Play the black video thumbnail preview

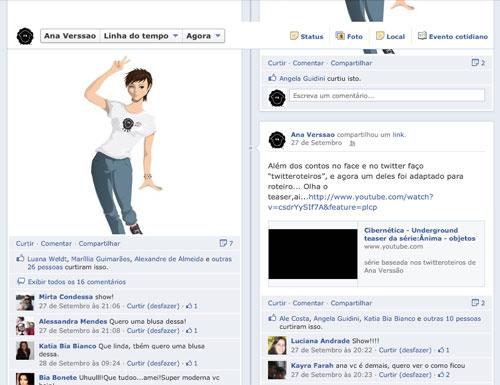(313, 254)
